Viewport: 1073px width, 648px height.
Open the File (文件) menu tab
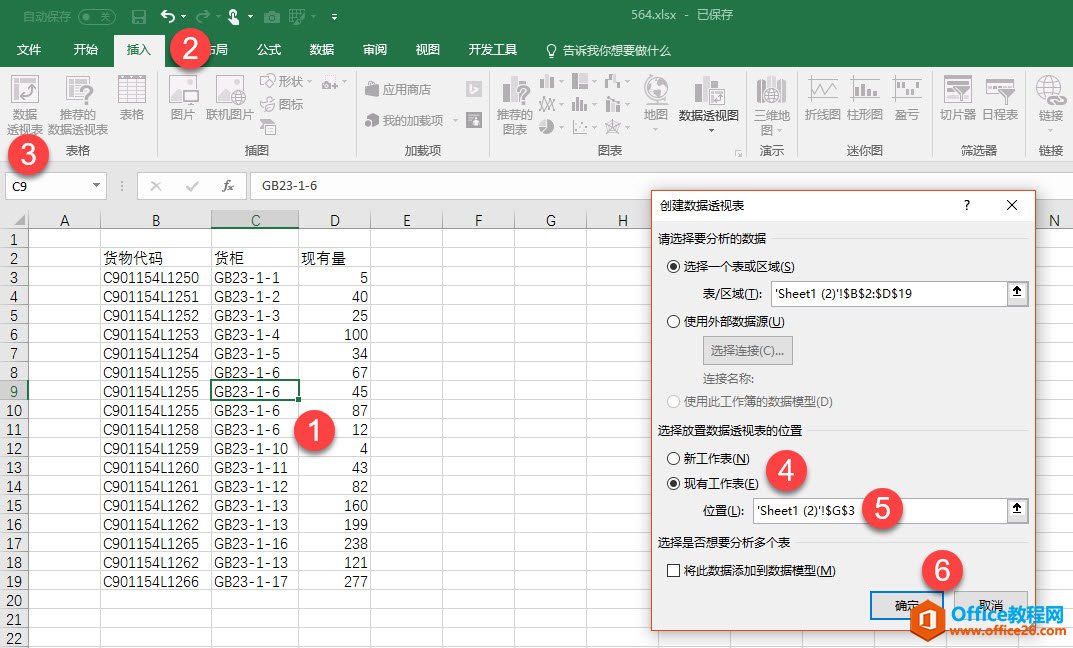(x=29, y=50)
